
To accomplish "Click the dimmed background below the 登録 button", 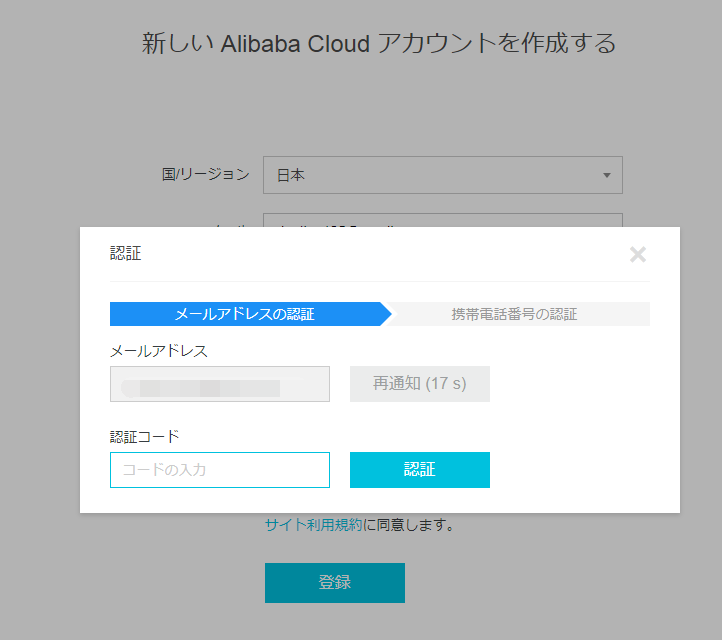I will (x=335, y=622).
